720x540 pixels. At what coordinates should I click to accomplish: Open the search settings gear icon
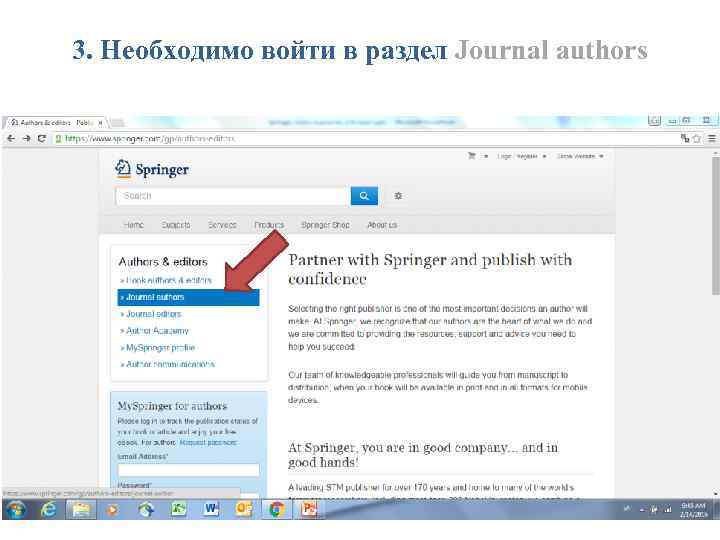pyautogui.click(x=398, y=196)
